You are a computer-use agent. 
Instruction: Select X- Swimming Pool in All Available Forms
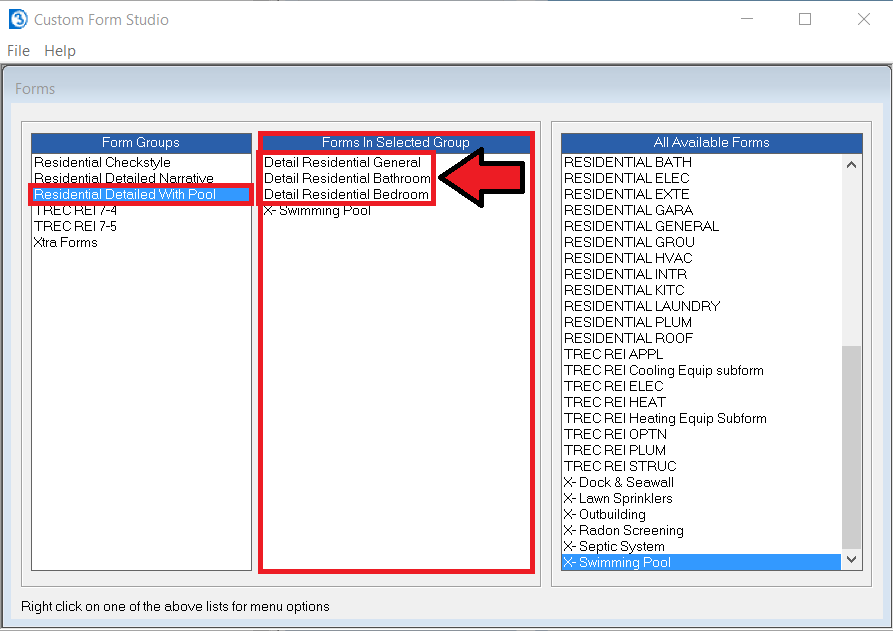click(x=701, y=562)
